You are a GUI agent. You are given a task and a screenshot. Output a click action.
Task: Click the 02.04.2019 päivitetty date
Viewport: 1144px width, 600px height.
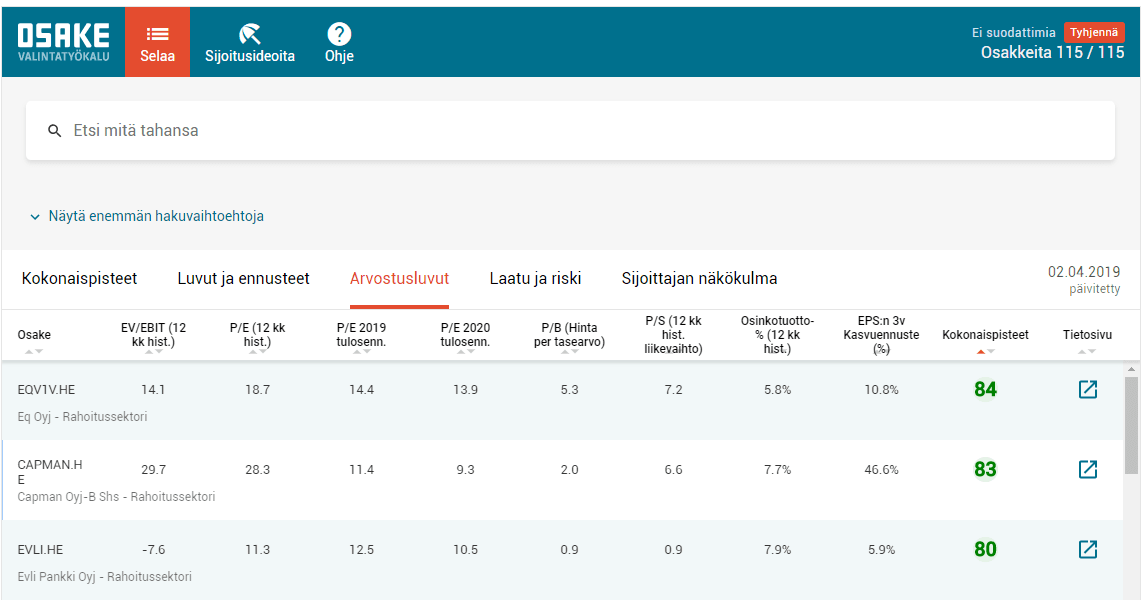1084,280
